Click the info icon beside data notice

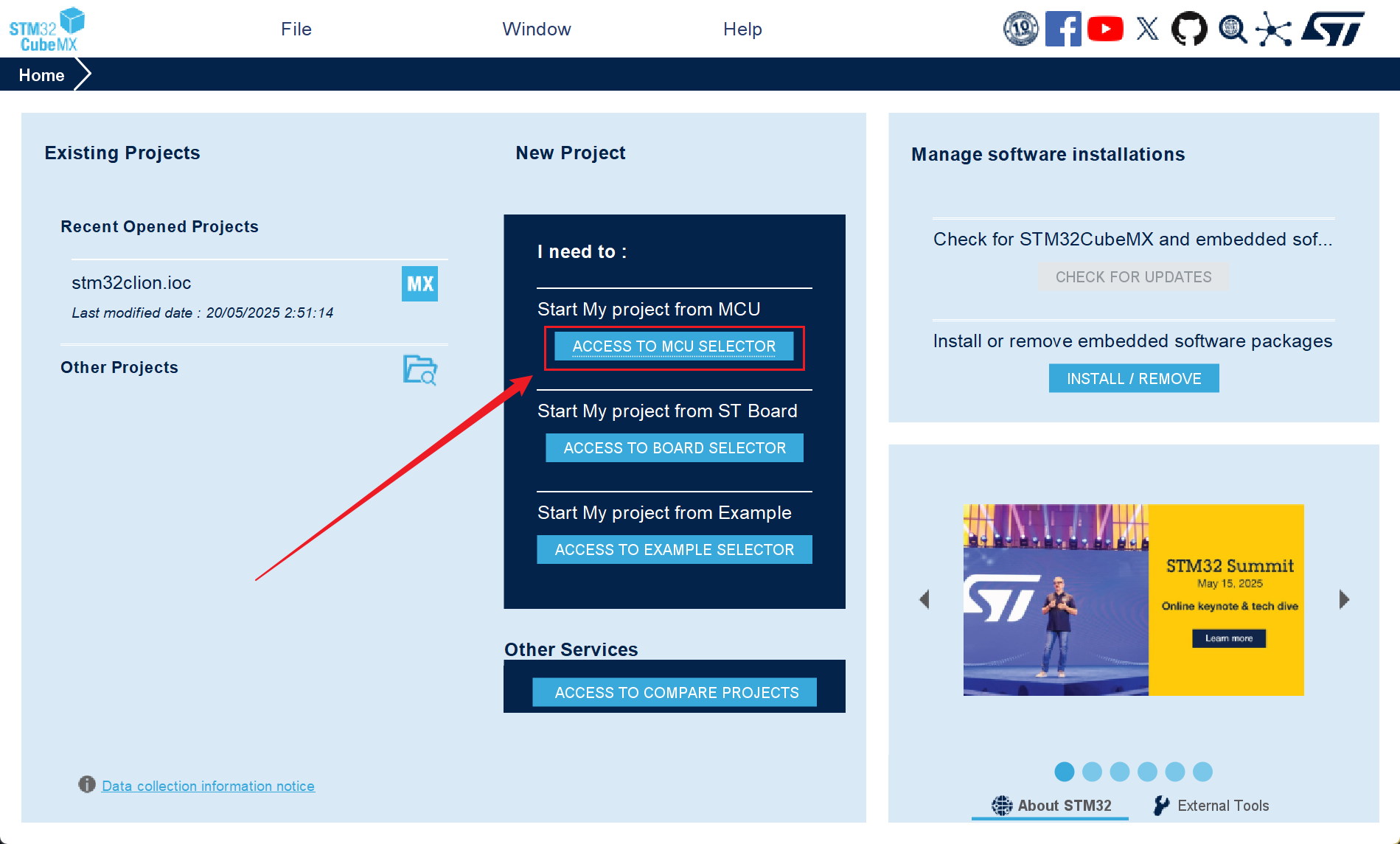point(87,784)
